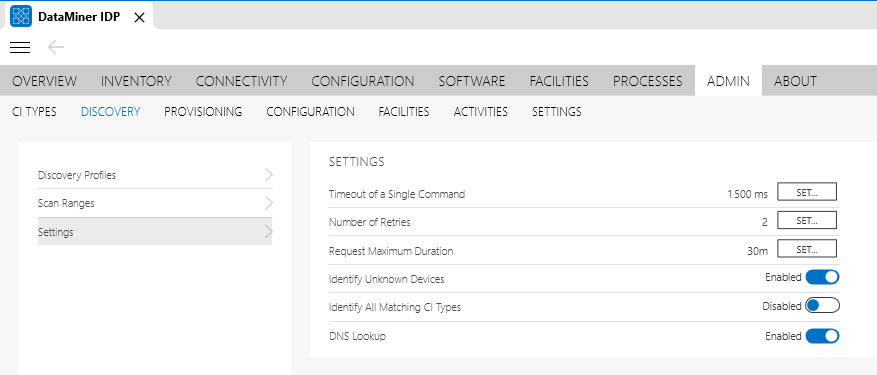Set Timeout of a Single Command
The width and height of the screenshot is (877, 375).
click(807, 191)
